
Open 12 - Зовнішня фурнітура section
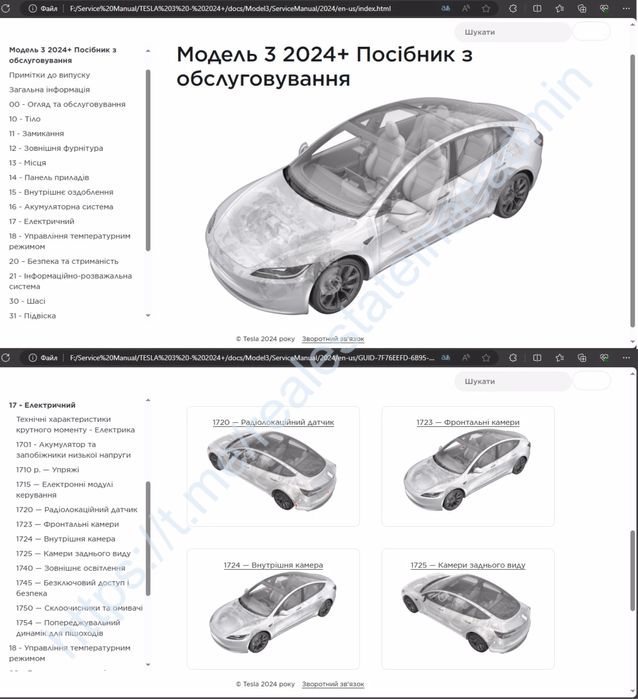tap(56, 148)
